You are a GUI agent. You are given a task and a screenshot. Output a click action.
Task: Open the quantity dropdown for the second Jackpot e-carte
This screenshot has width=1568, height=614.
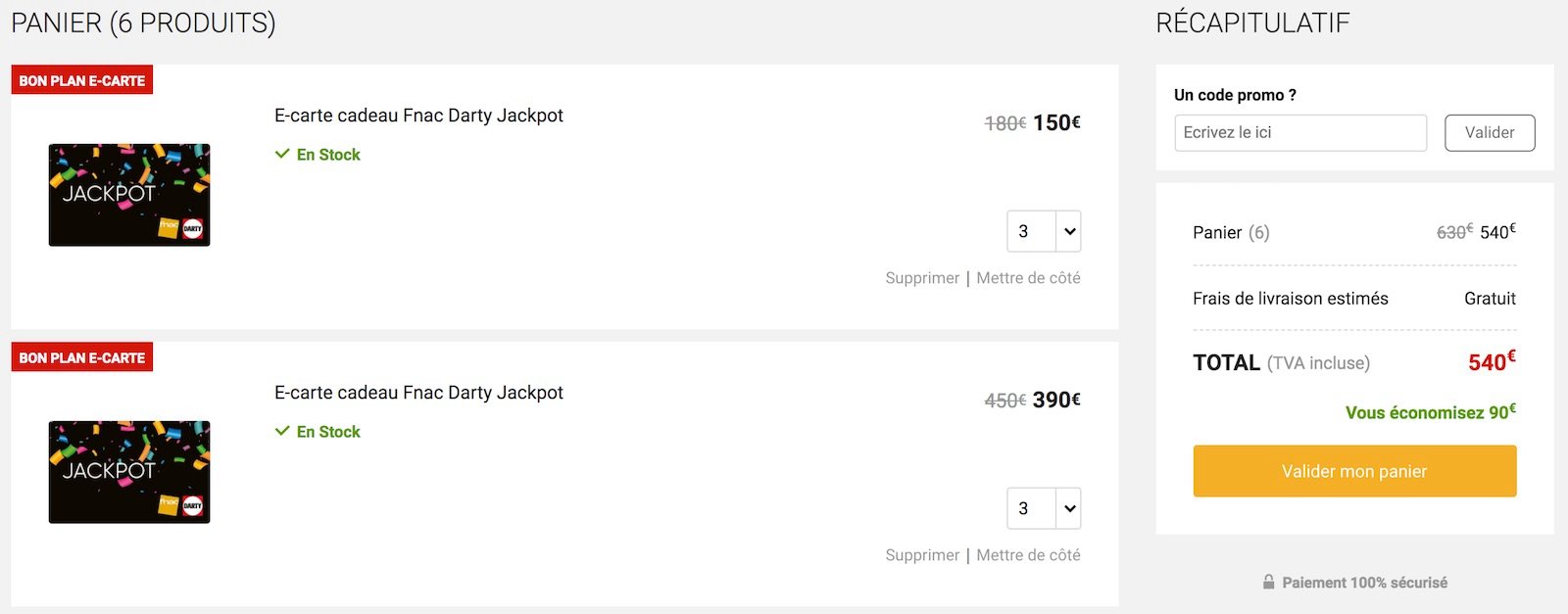[x=1044, y=508]
